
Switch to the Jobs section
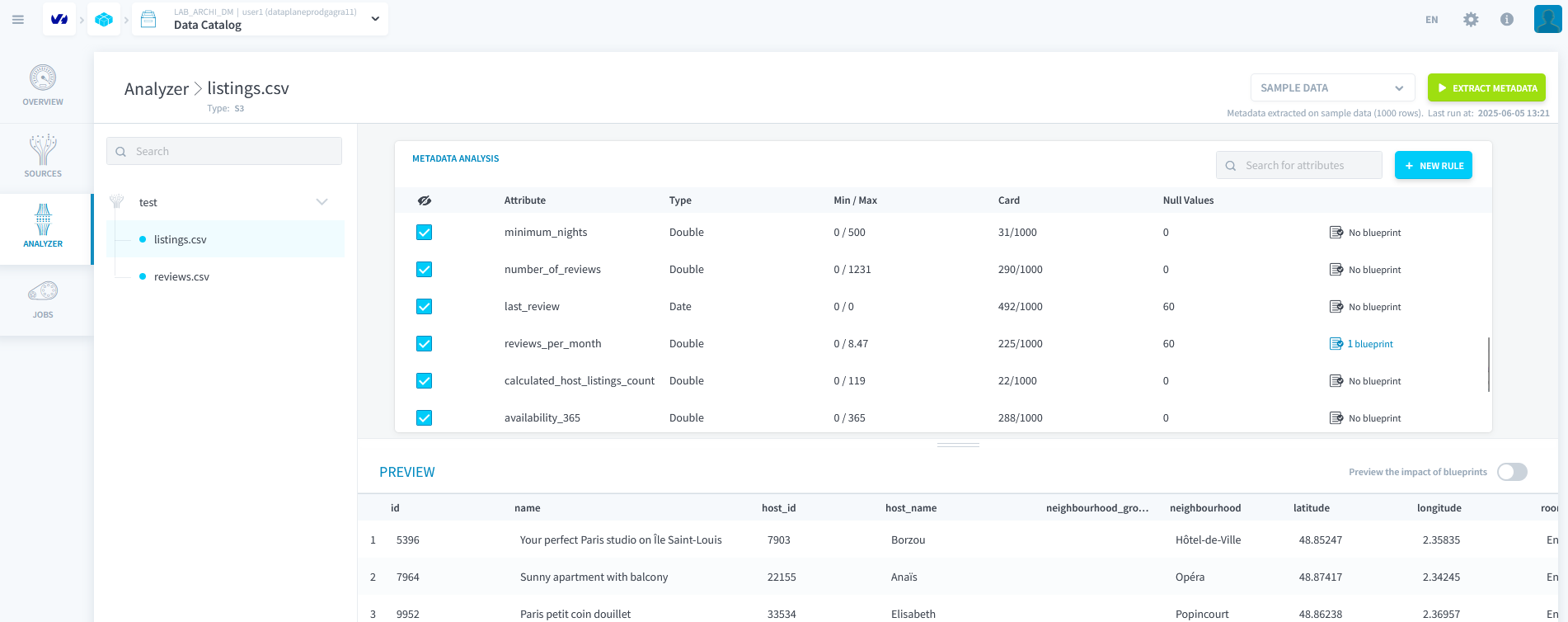(43, 299)
